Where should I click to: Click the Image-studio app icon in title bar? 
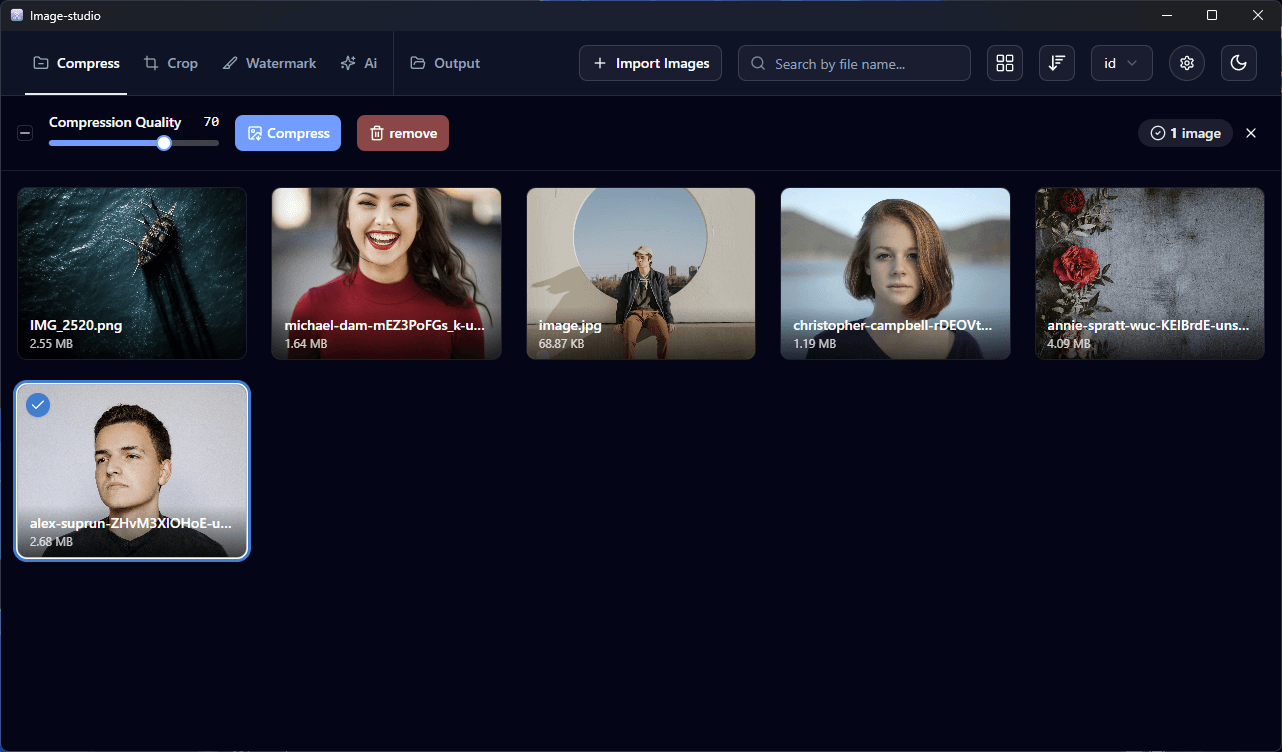(x=17, y=16)
